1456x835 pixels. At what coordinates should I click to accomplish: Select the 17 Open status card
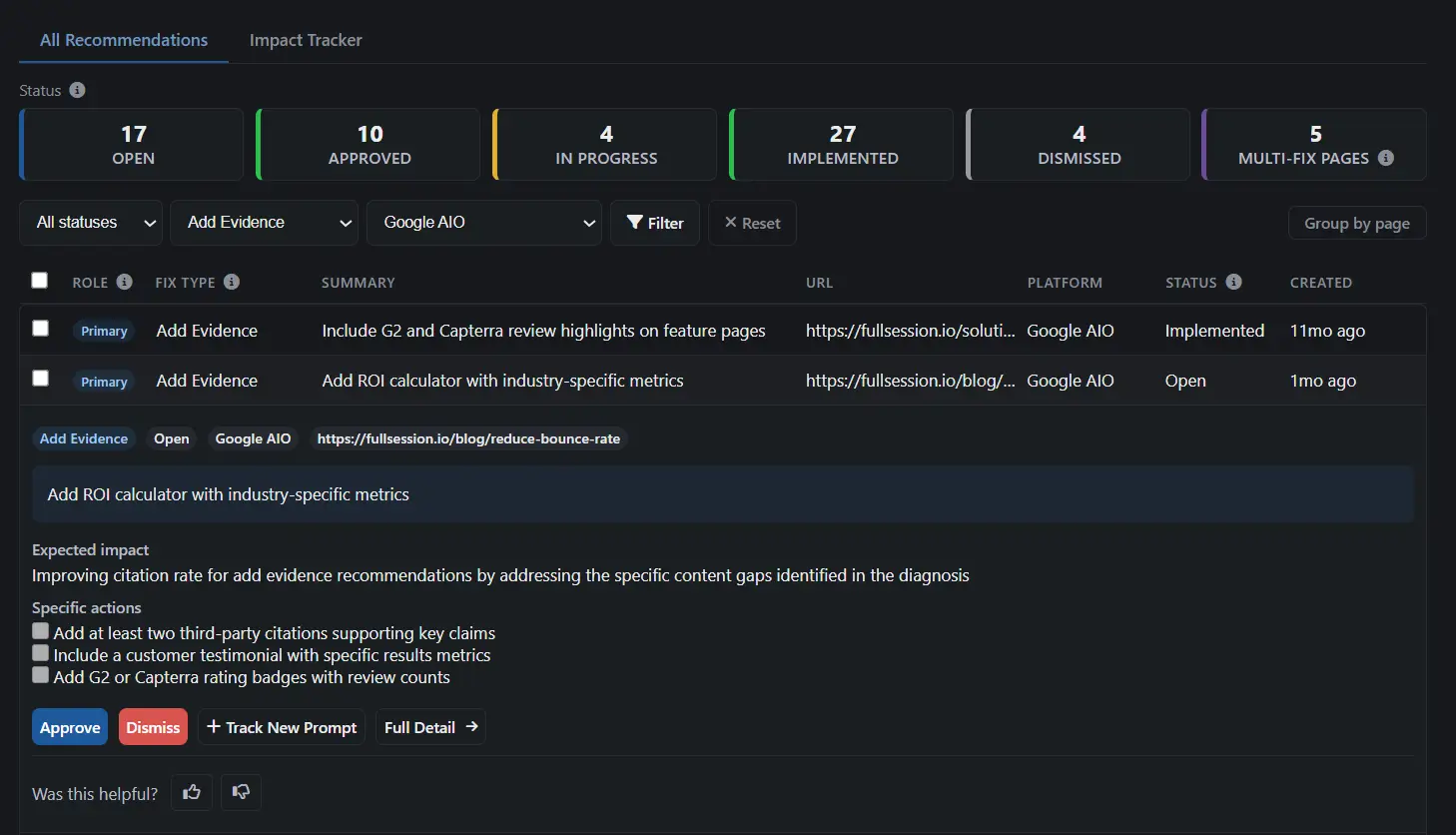point(132,145)
